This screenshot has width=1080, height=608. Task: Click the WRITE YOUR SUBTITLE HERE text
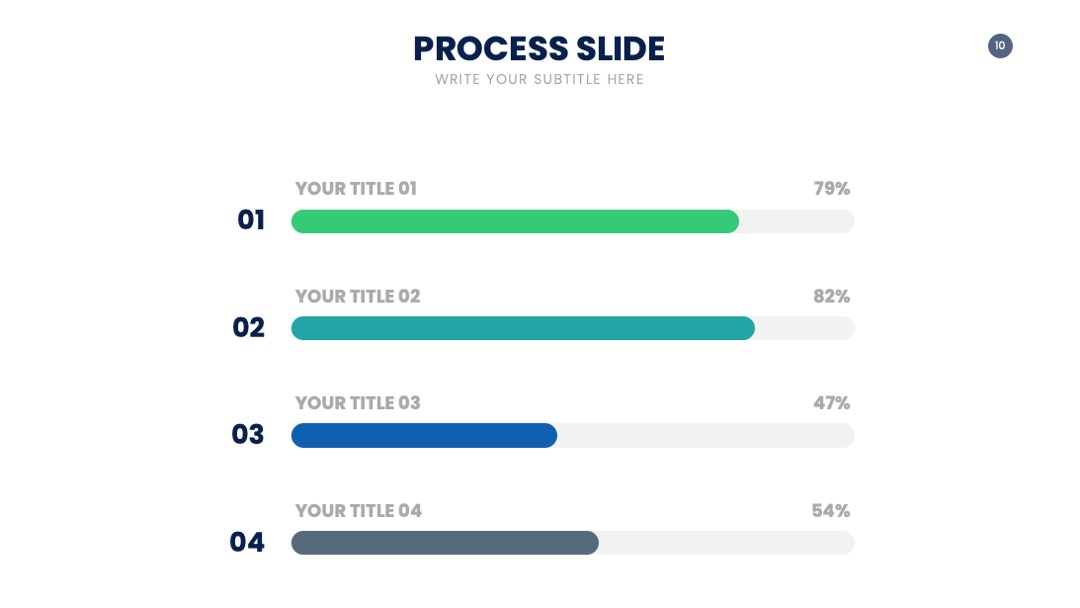pos(539,79)
